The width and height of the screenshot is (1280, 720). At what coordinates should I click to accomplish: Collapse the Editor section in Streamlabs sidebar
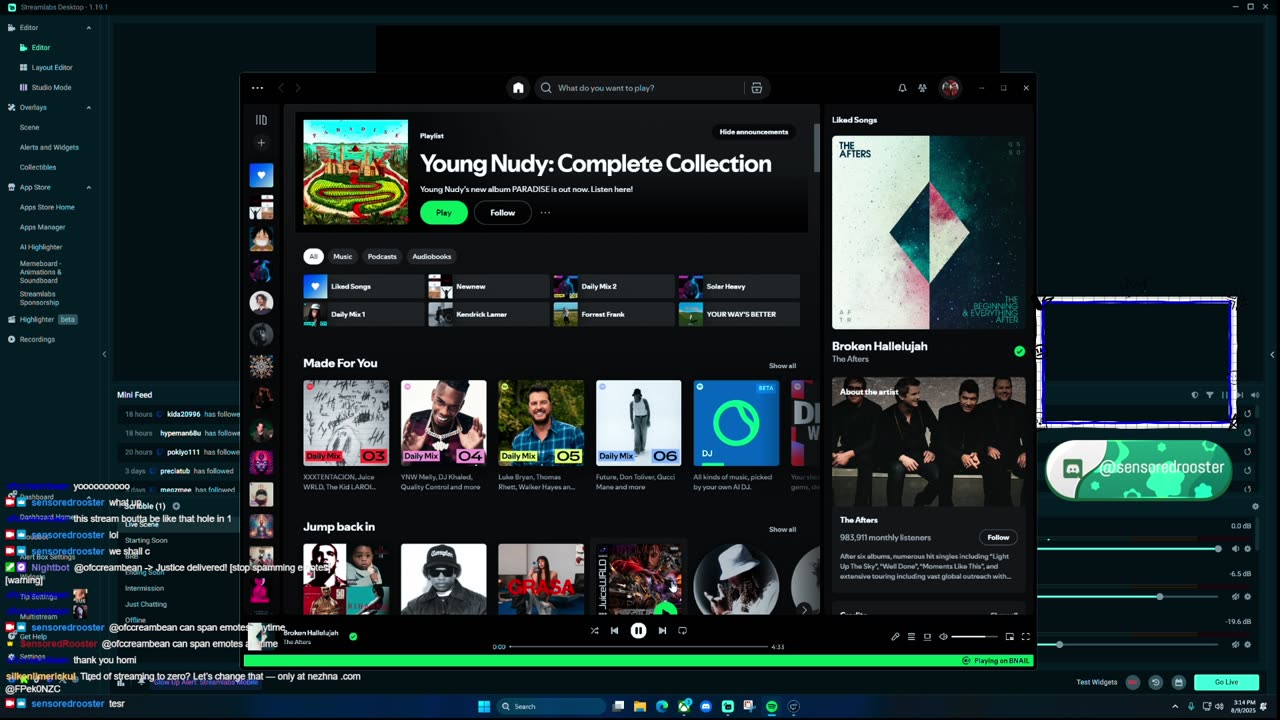tap(88, 28)
